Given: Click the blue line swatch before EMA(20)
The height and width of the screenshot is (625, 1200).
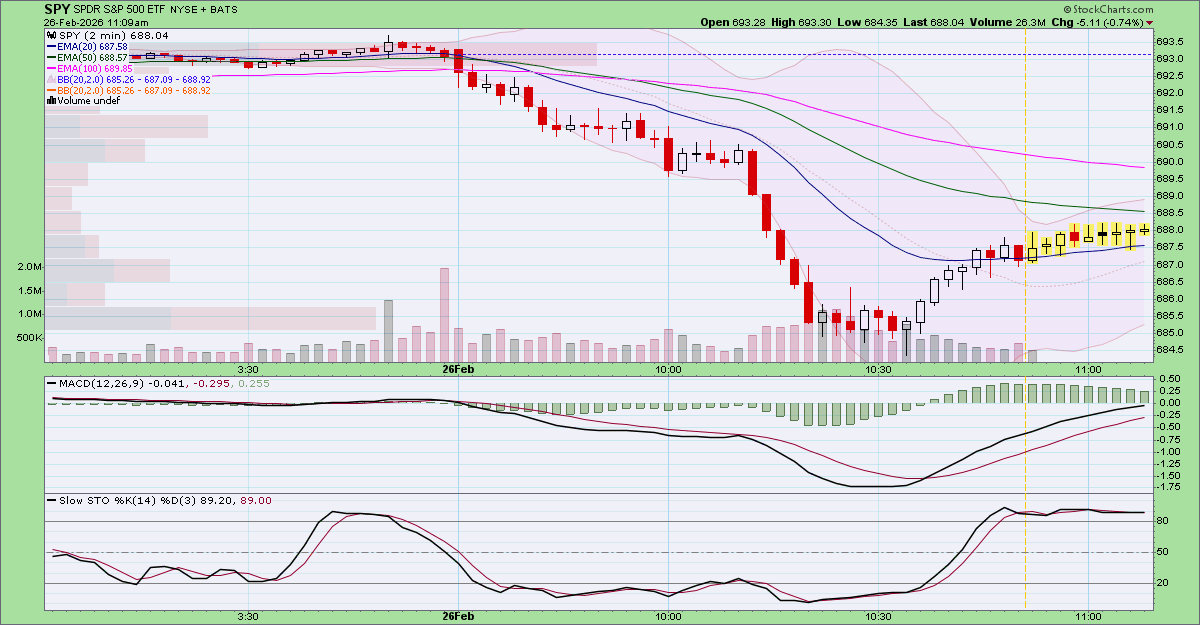Looking at the screenshot, I should [53, 46].
